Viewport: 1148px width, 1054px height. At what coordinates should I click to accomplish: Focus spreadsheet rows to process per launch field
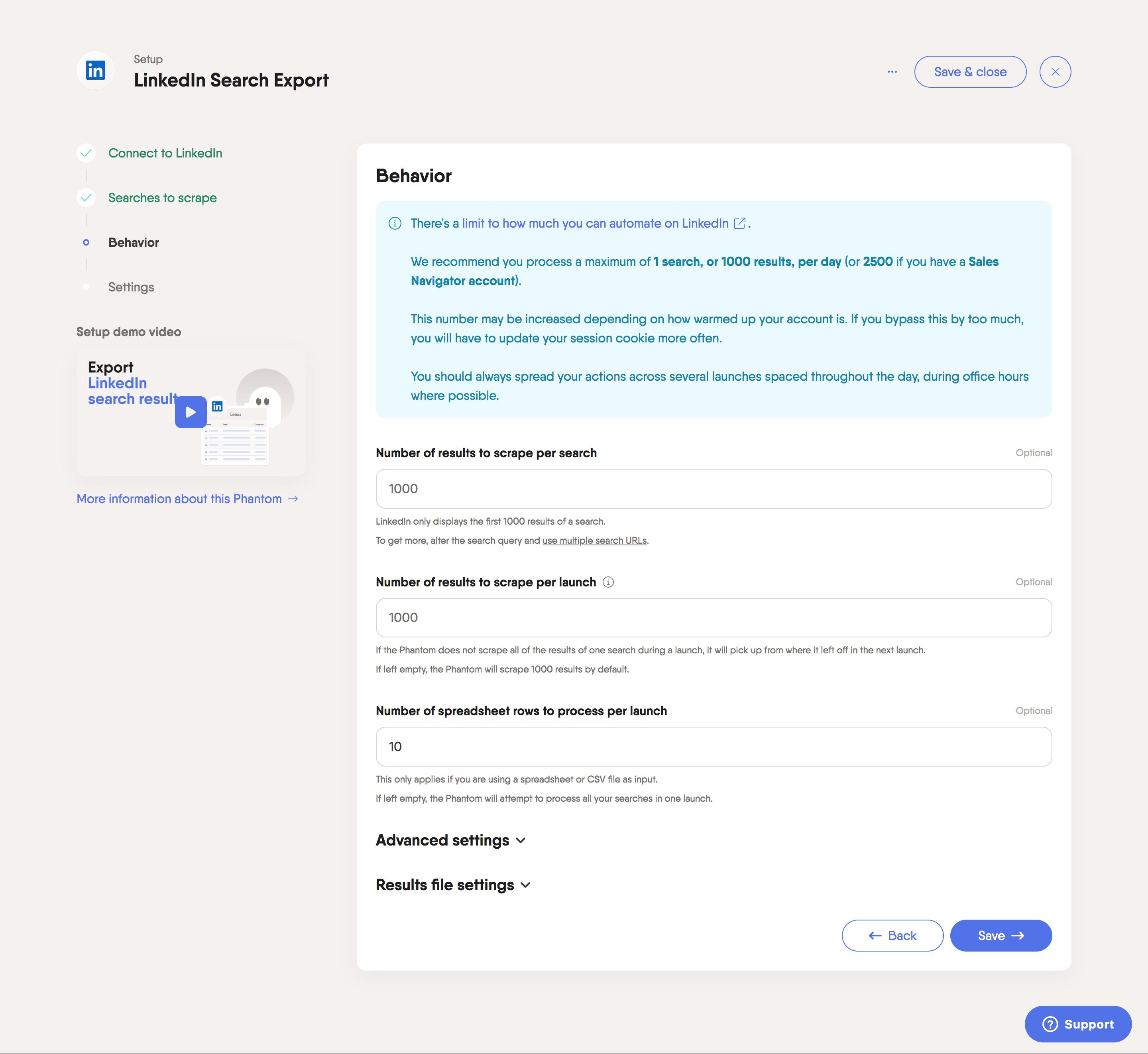coord(714,747)
